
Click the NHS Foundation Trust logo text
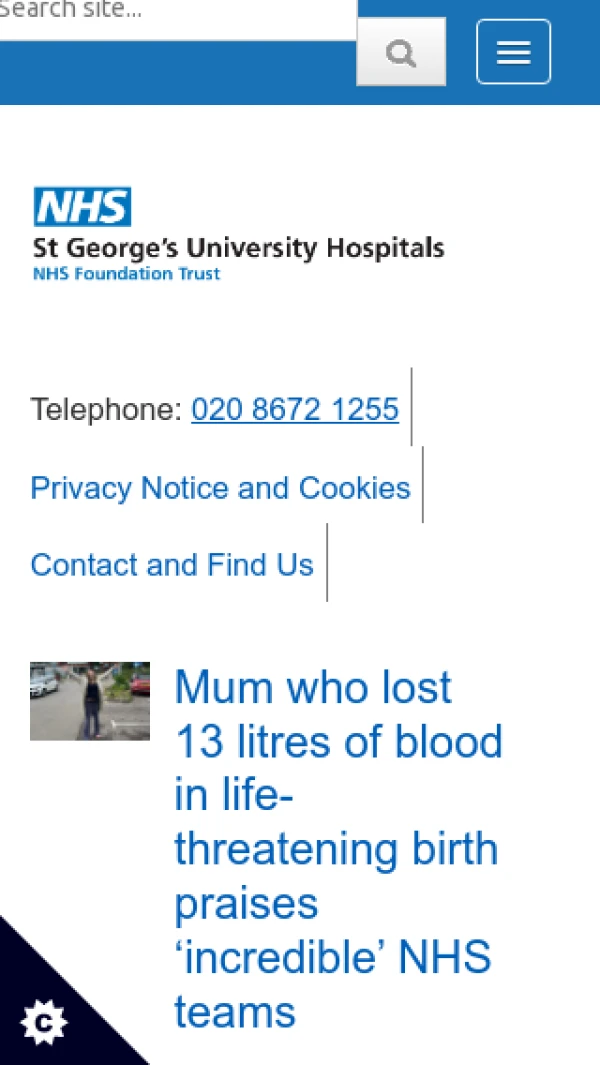(x=126, y=273)
